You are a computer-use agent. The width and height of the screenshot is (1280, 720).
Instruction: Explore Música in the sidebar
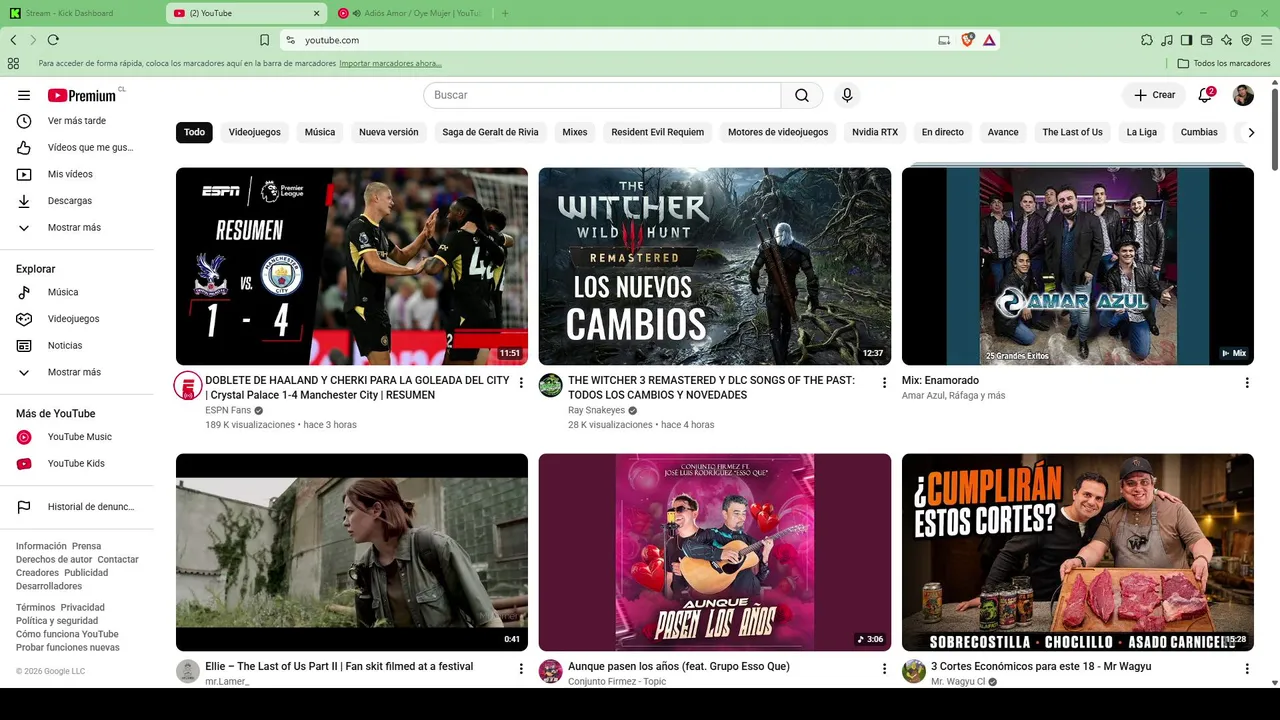pos(78,292)
